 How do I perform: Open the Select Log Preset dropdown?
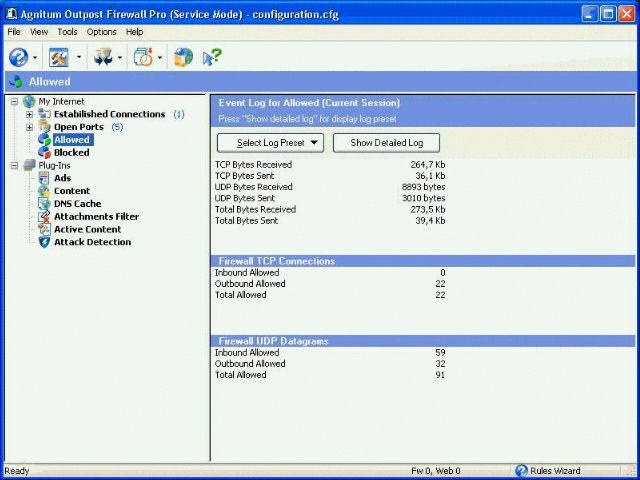click(270, 143)
